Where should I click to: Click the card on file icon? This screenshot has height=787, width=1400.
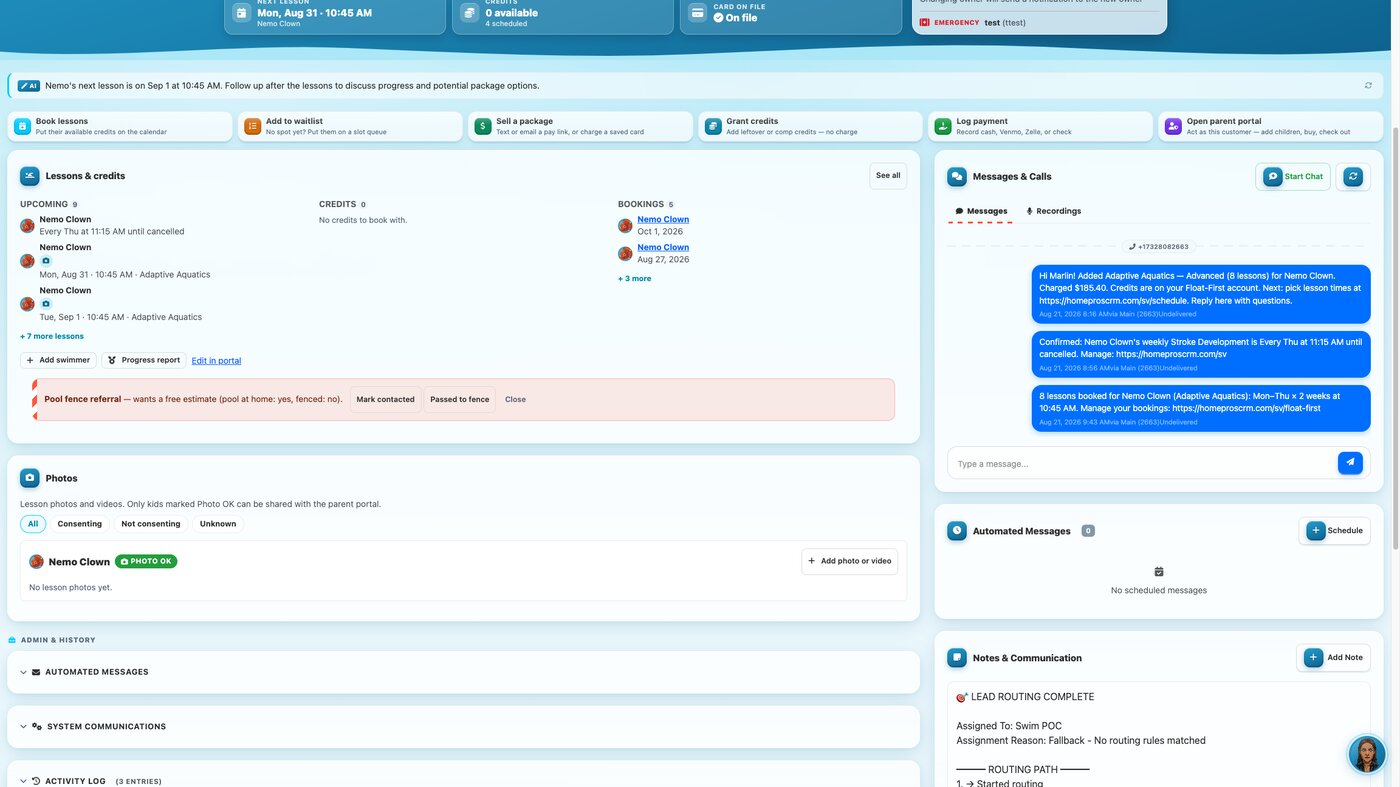tap(698, 13)
